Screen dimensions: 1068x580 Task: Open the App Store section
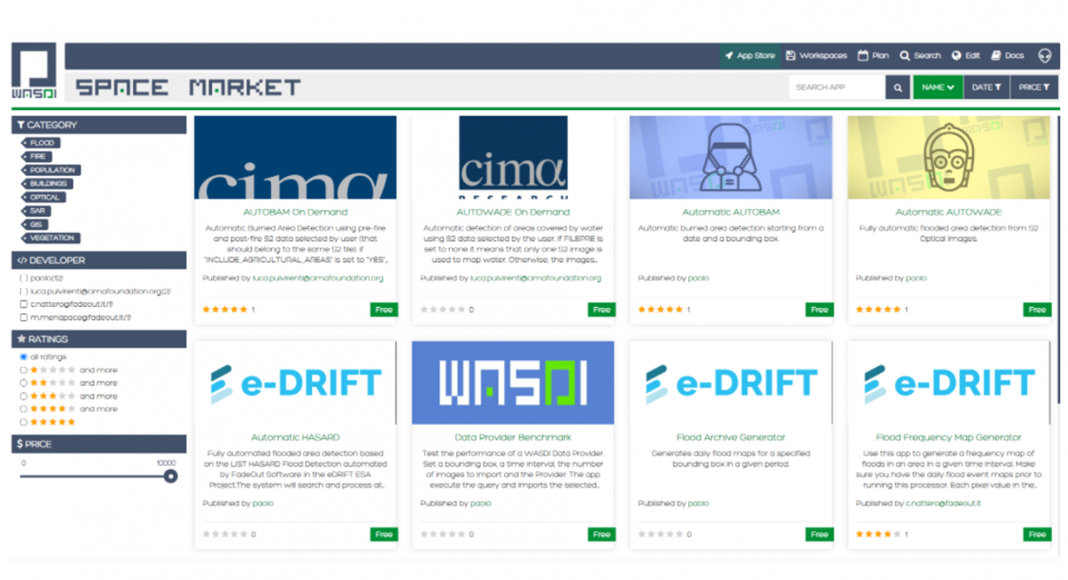click(x=750, y=56)
